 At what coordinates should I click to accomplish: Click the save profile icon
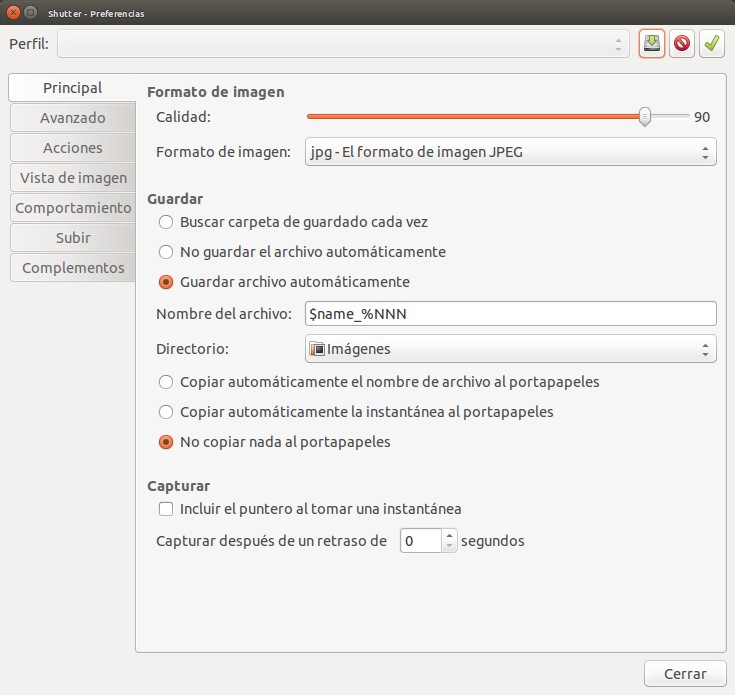click(652, 44)
